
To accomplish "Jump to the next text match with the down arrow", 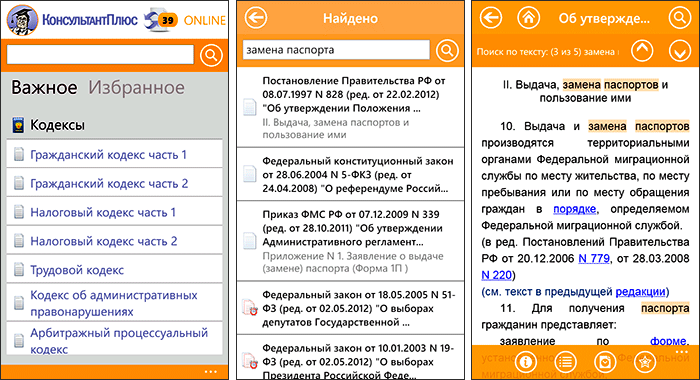I will [679, 51].
